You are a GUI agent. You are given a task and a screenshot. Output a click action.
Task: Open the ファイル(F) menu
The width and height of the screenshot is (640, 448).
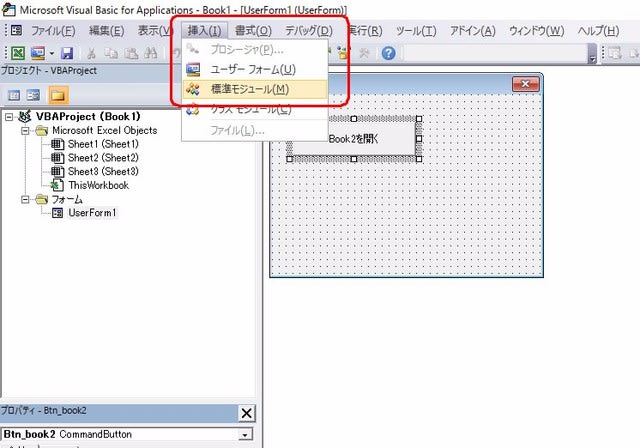tap(53, 31)
